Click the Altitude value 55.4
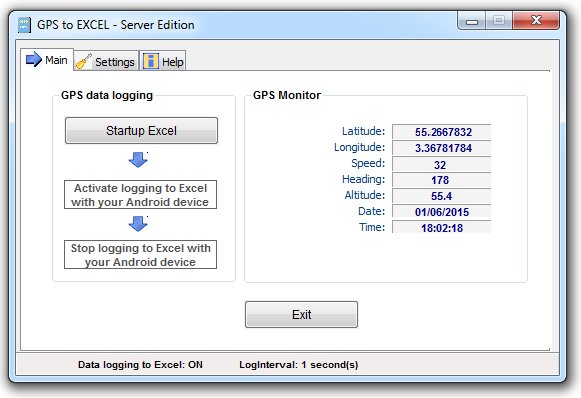Image resolution: width=581 pixels, height=398 pixels. pos(442,196)
